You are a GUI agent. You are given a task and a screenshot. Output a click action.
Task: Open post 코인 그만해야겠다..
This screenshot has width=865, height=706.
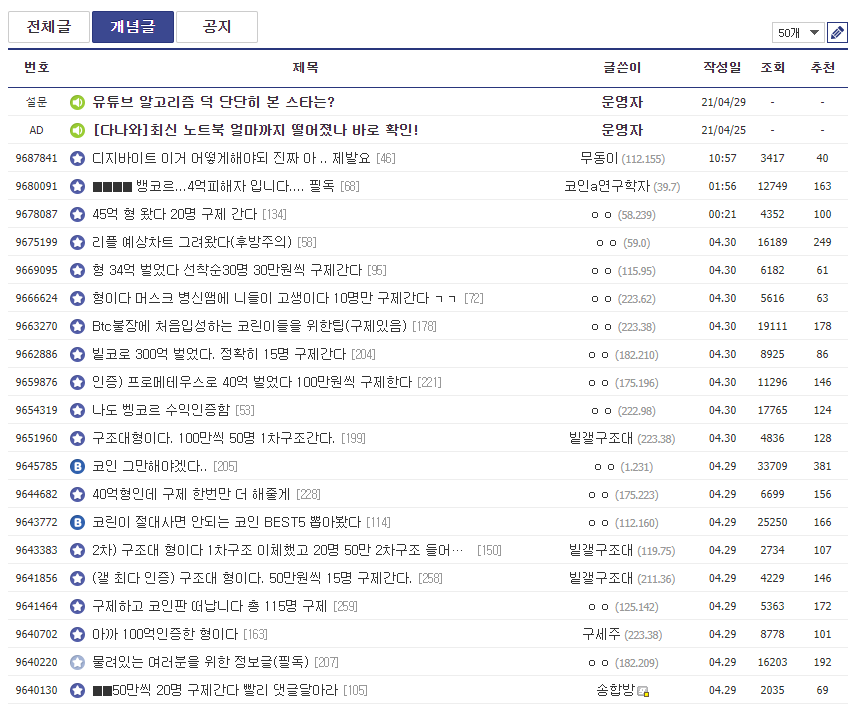(x=149, y=467)
